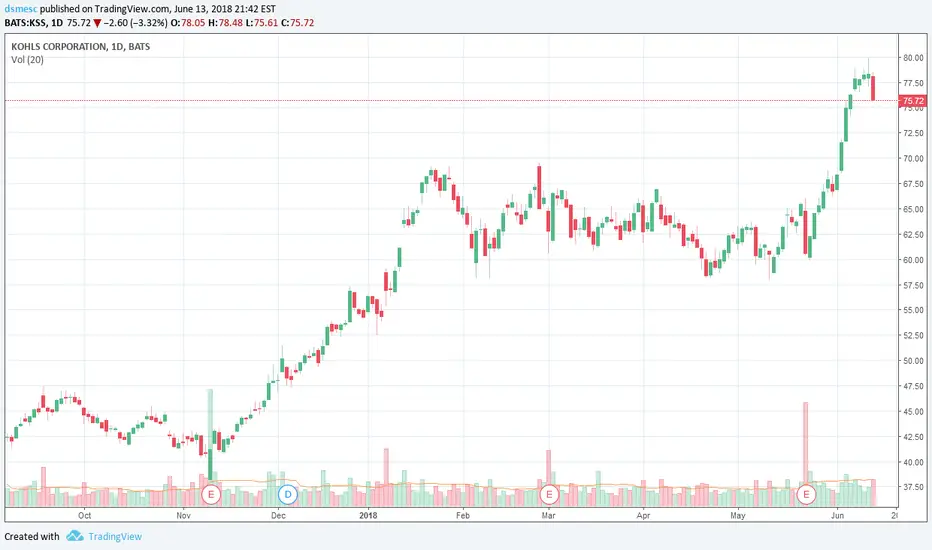
Task: Click the earnings E marker in November
Action: click(x=211, y=494)
